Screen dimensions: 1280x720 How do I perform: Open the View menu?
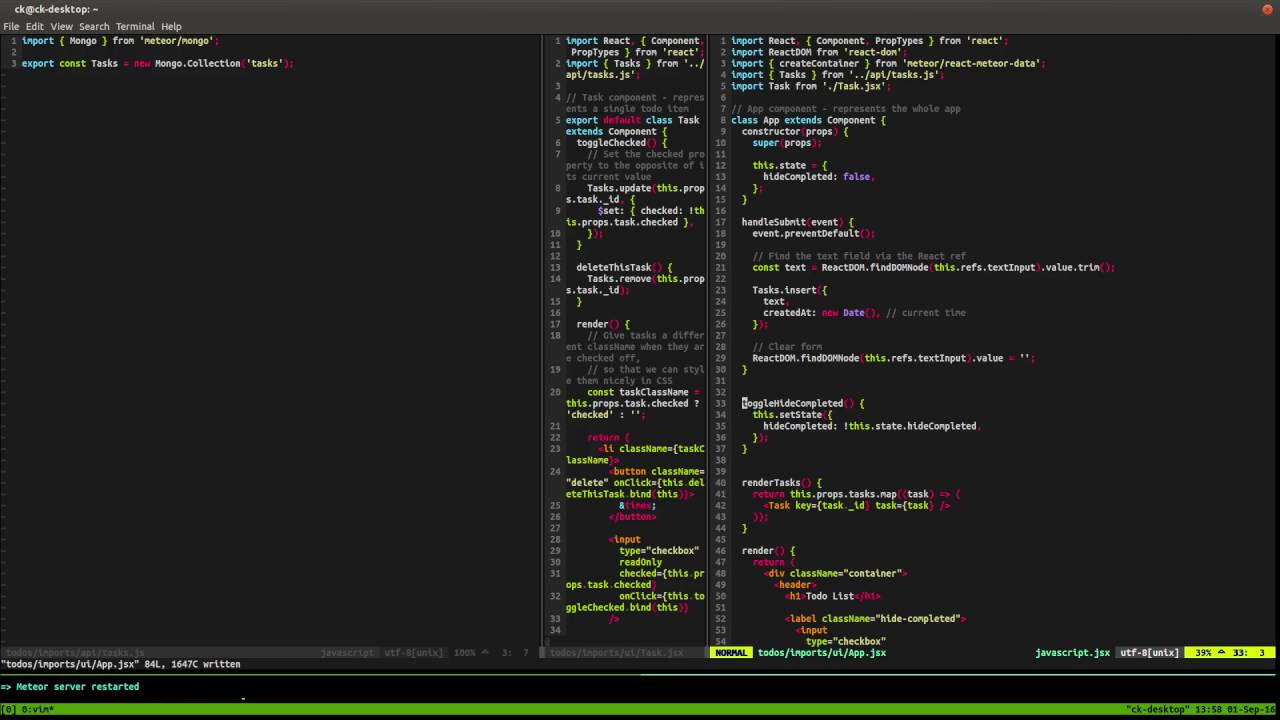coord(61,26)
